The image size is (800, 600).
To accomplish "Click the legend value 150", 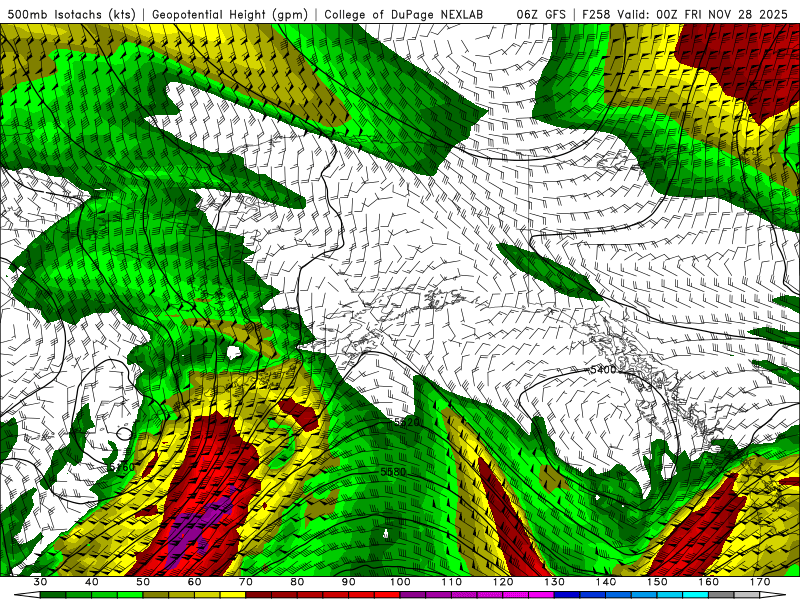I will 658,582.
